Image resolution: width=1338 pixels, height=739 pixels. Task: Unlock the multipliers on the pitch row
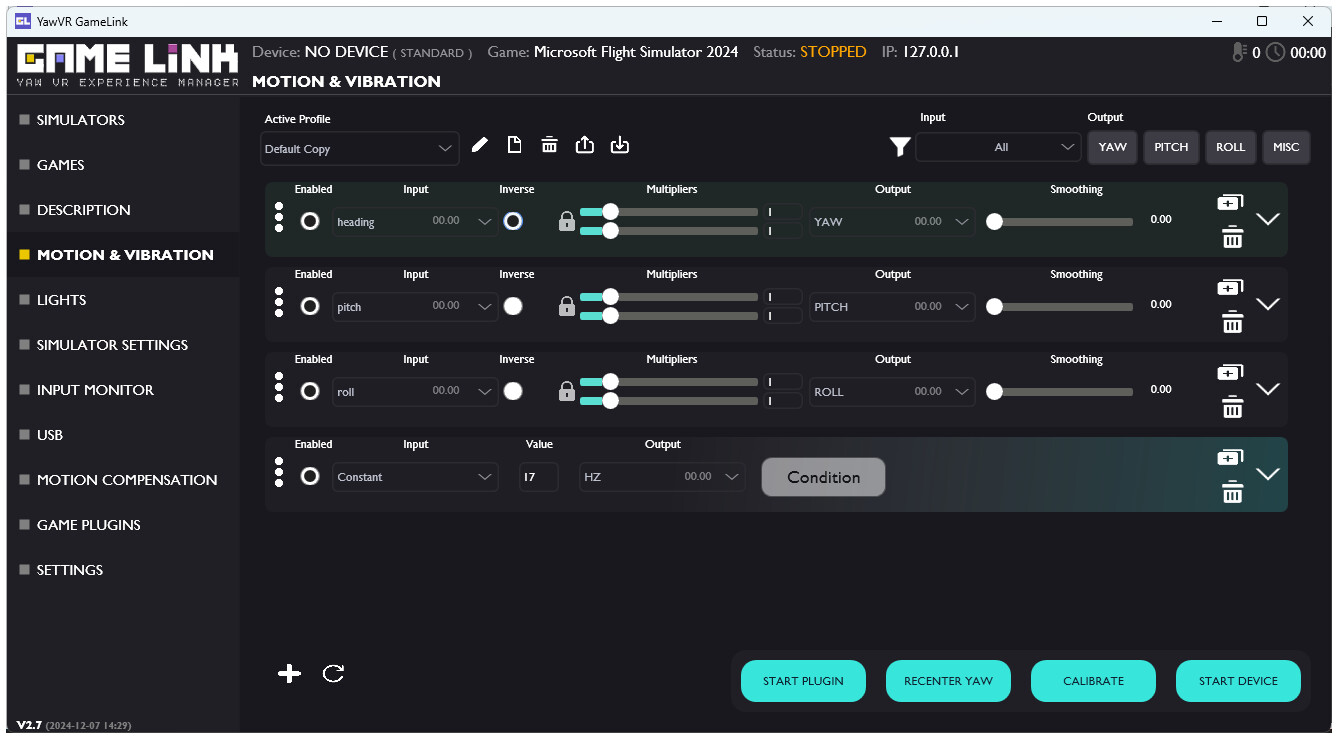566,306
